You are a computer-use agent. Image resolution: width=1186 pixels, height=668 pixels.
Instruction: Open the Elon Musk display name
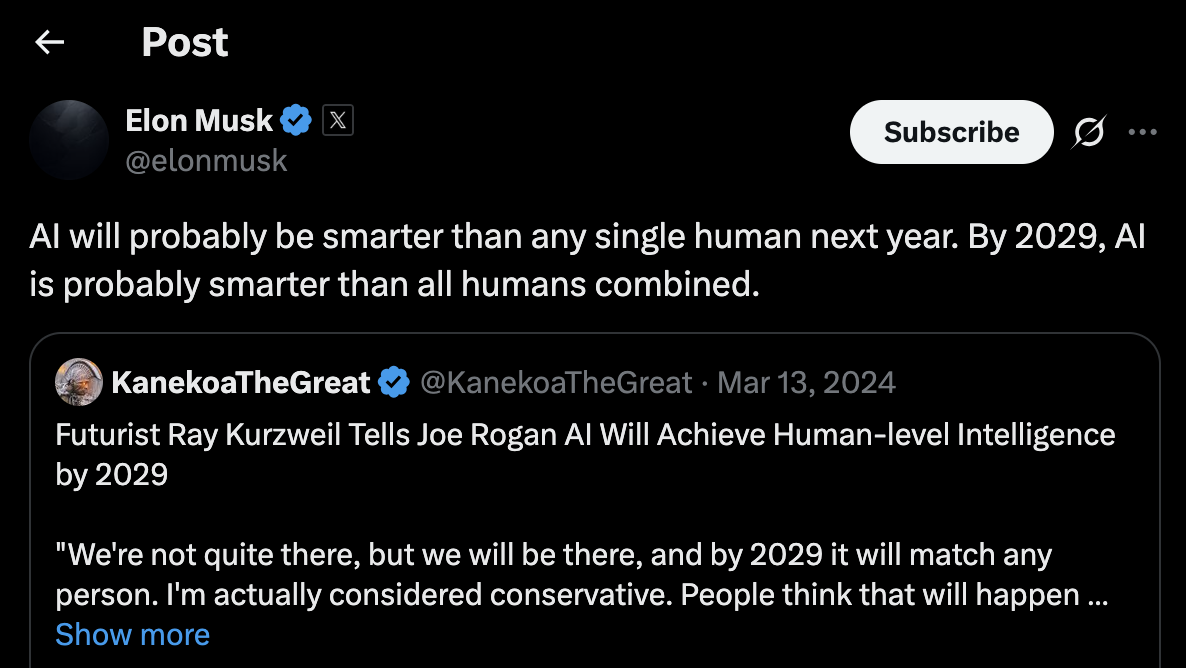click(x=199, y=120)
